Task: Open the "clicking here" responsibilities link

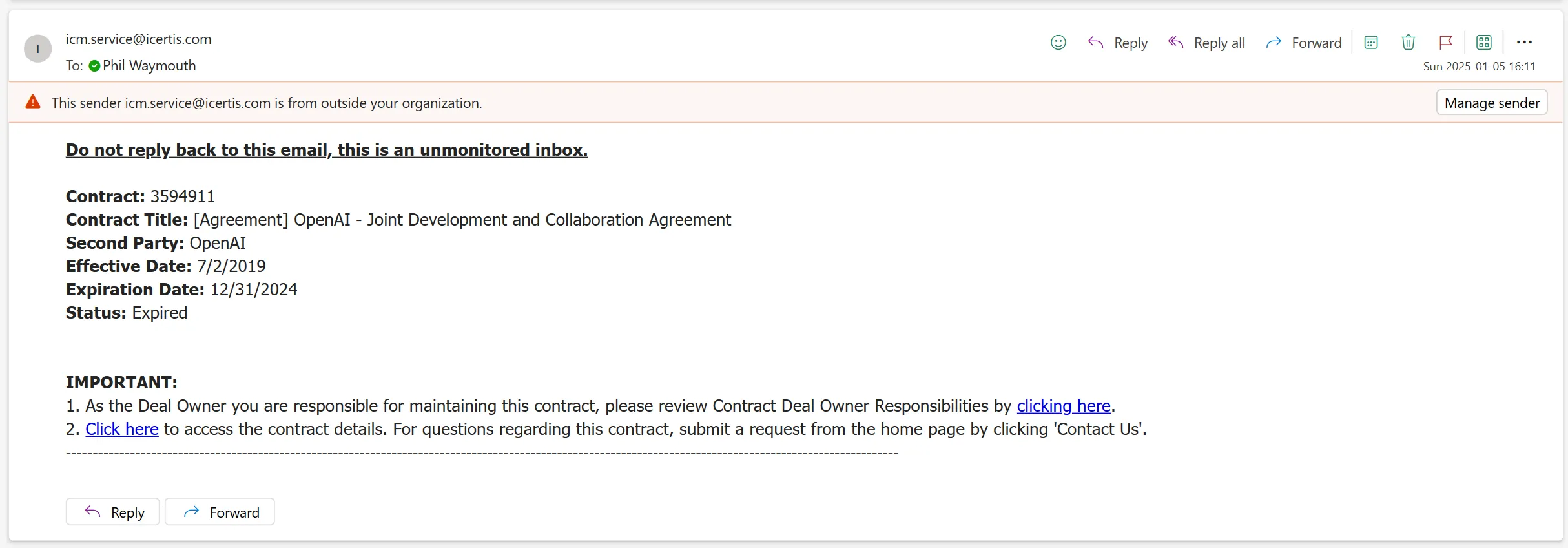Action: coord(1063,406)
